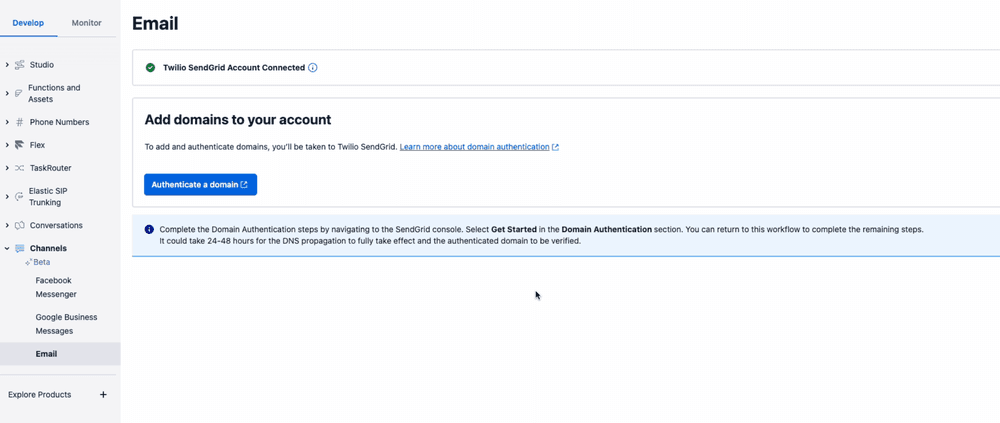This screenshot has height=423, width=1000.
Task: Click the 24-48 hours DNS propagation line
Action: tap(370, 242)
